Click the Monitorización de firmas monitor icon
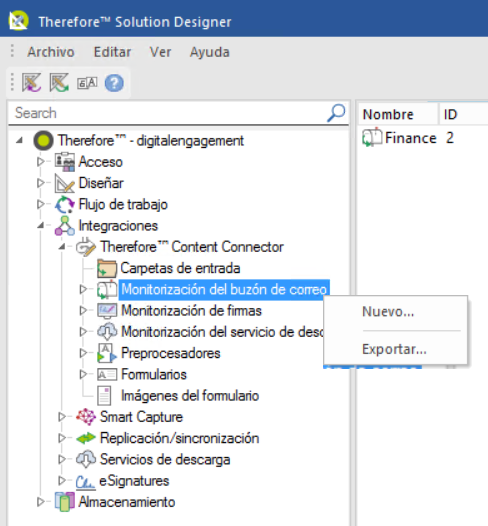Viewport: 488px width, 526px height. pyautogui.click(x=107, y=311)
